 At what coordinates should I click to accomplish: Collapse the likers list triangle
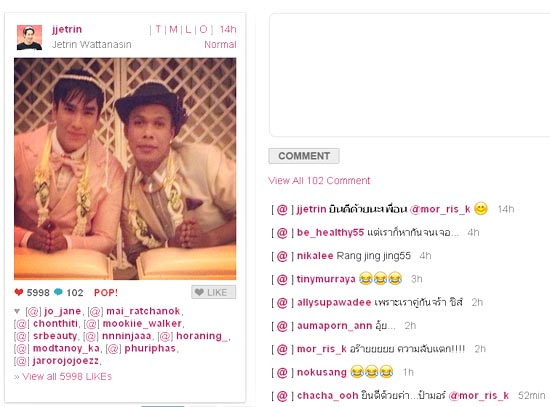tap(17, 311)
